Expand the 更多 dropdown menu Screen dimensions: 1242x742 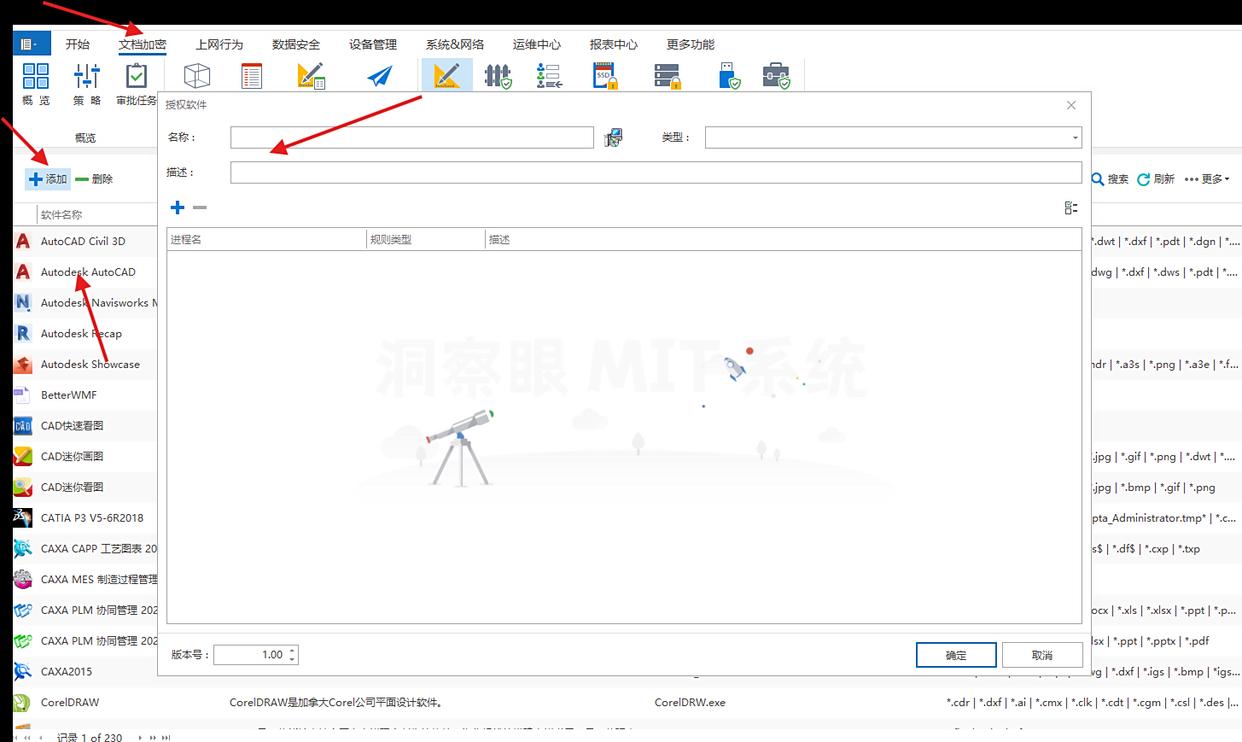[1206, 179]
